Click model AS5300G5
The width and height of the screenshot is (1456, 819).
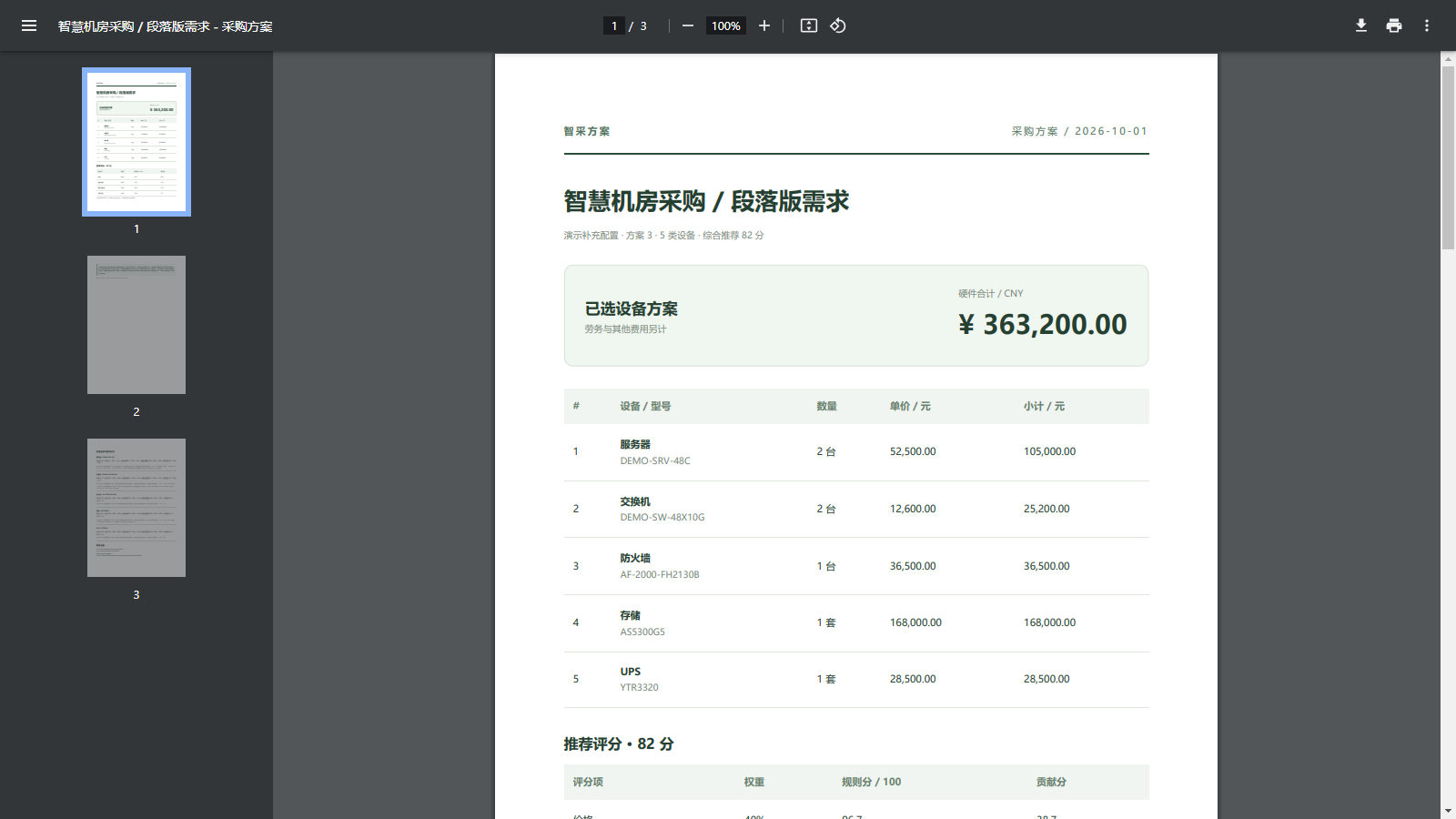pos(642,632)
